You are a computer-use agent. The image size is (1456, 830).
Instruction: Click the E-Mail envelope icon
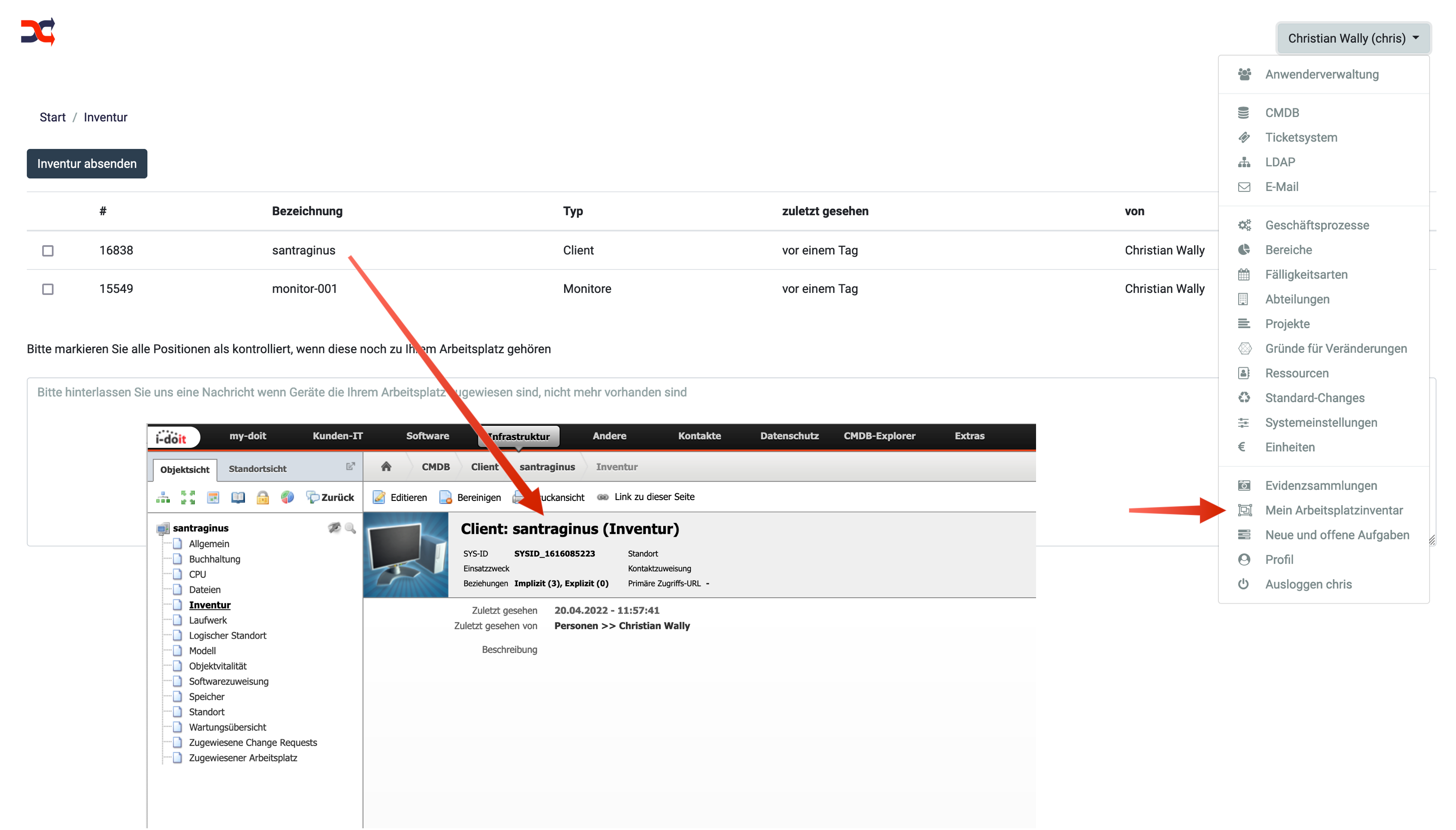coord(1244,187)
